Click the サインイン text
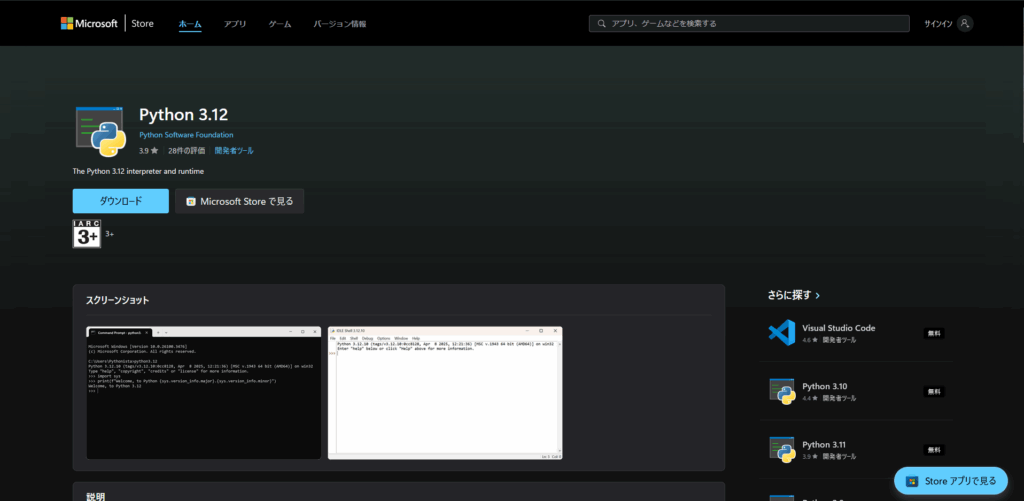This screenshot has height=501, width=1024. pos(938,24)
